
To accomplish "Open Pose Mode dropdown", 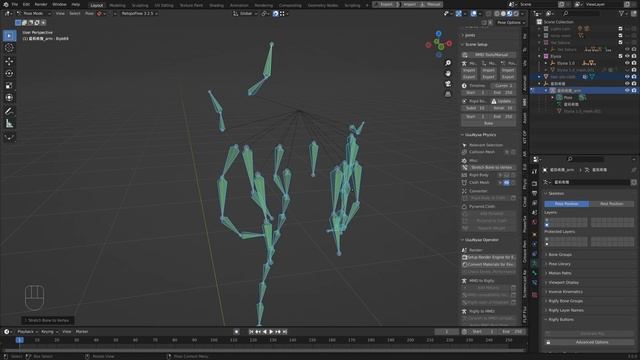I will (33, 13).
